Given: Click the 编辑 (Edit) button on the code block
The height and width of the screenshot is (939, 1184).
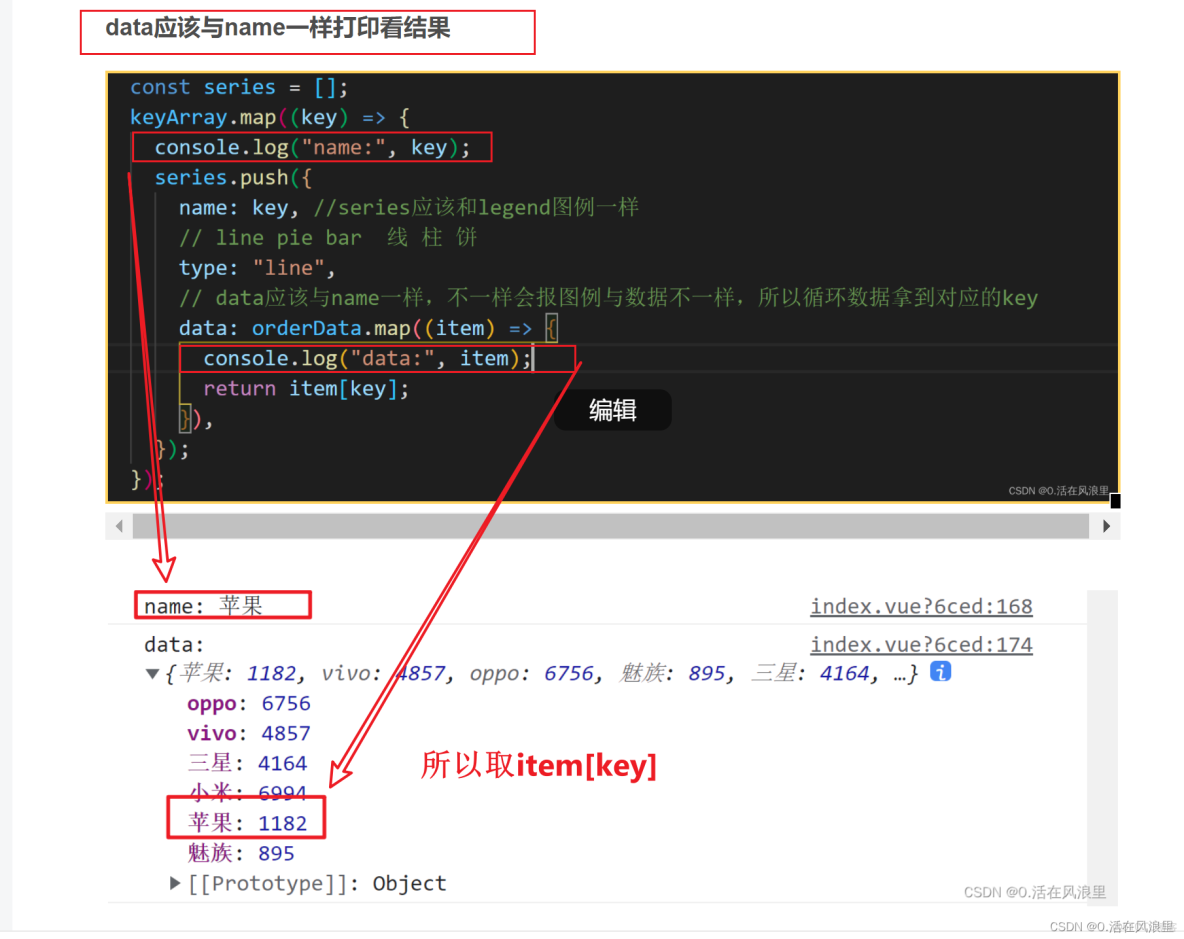Looking at the screenshot, I should (x=612, y=410).
